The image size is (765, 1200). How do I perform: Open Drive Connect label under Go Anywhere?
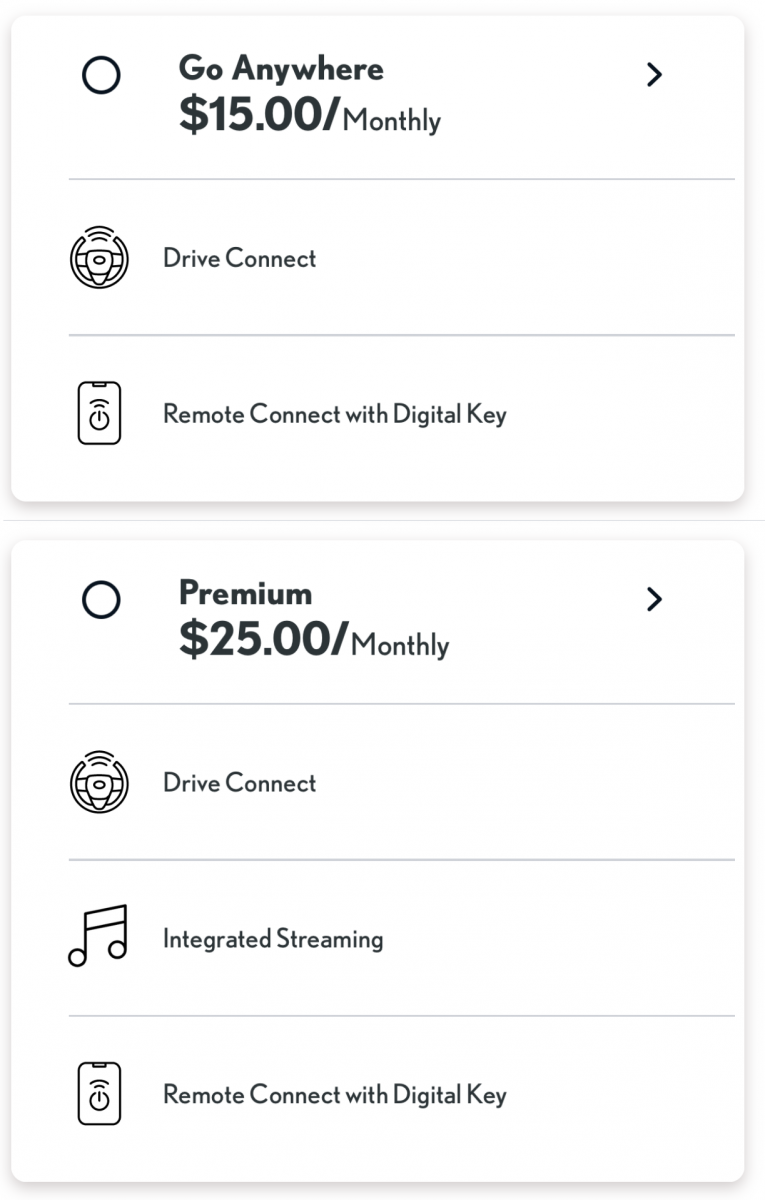[239, 259]
